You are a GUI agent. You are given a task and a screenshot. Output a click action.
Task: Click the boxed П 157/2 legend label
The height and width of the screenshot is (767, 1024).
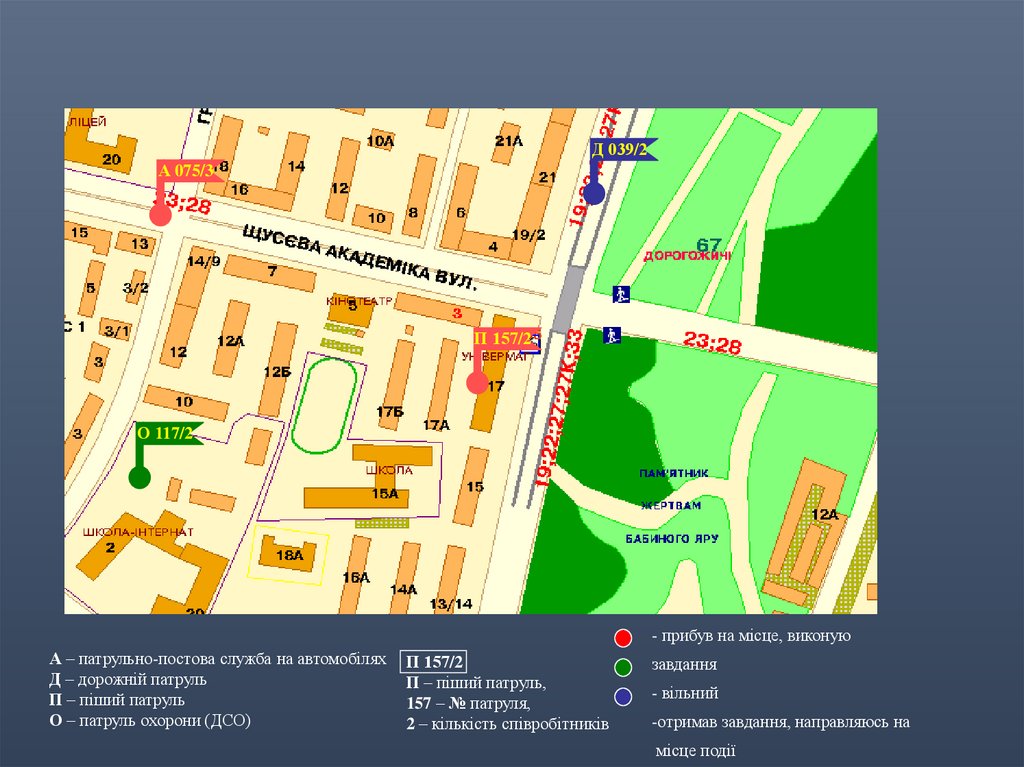[435, 663]
